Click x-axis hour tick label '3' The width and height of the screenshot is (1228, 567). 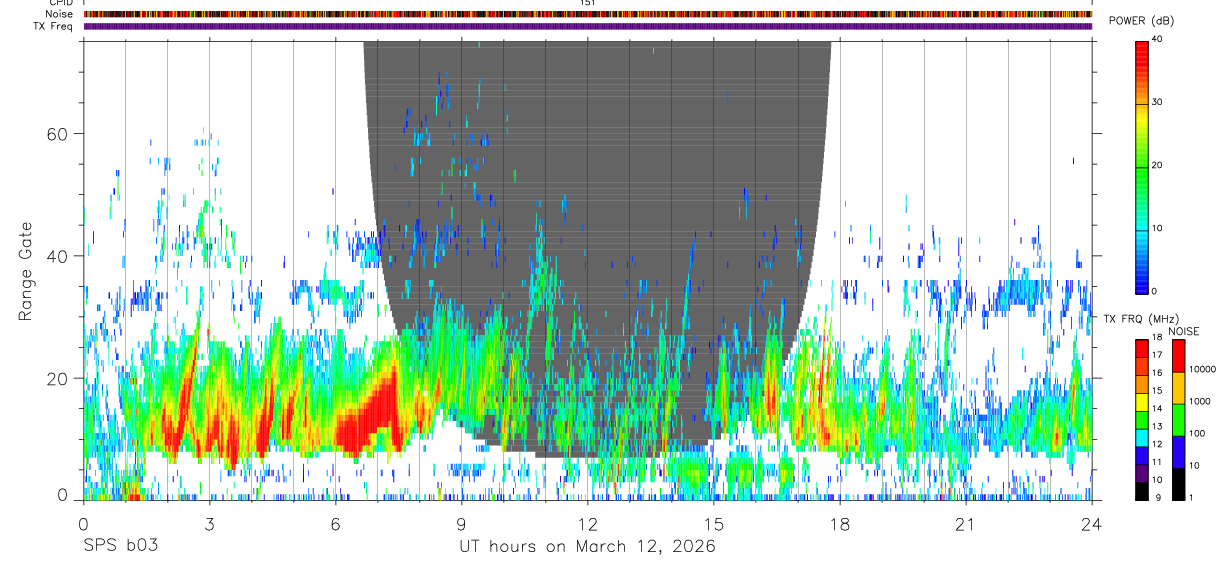click(209, 523)
